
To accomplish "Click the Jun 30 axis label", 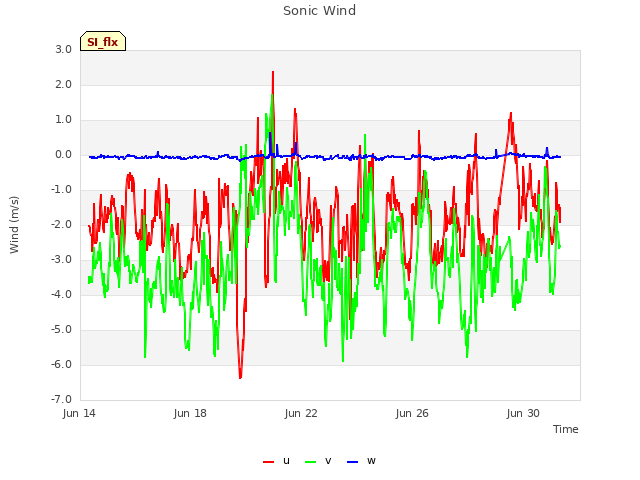I will coord(523,413).
